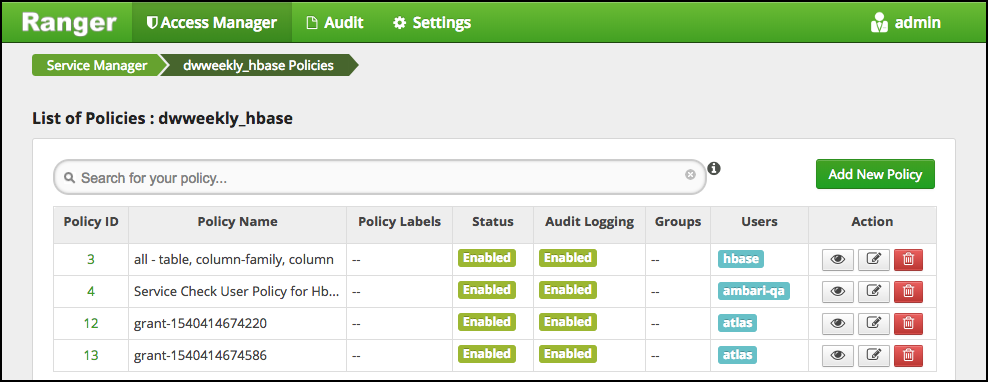
Task: View the Service Check User Policy
Action: pos(837,291)
